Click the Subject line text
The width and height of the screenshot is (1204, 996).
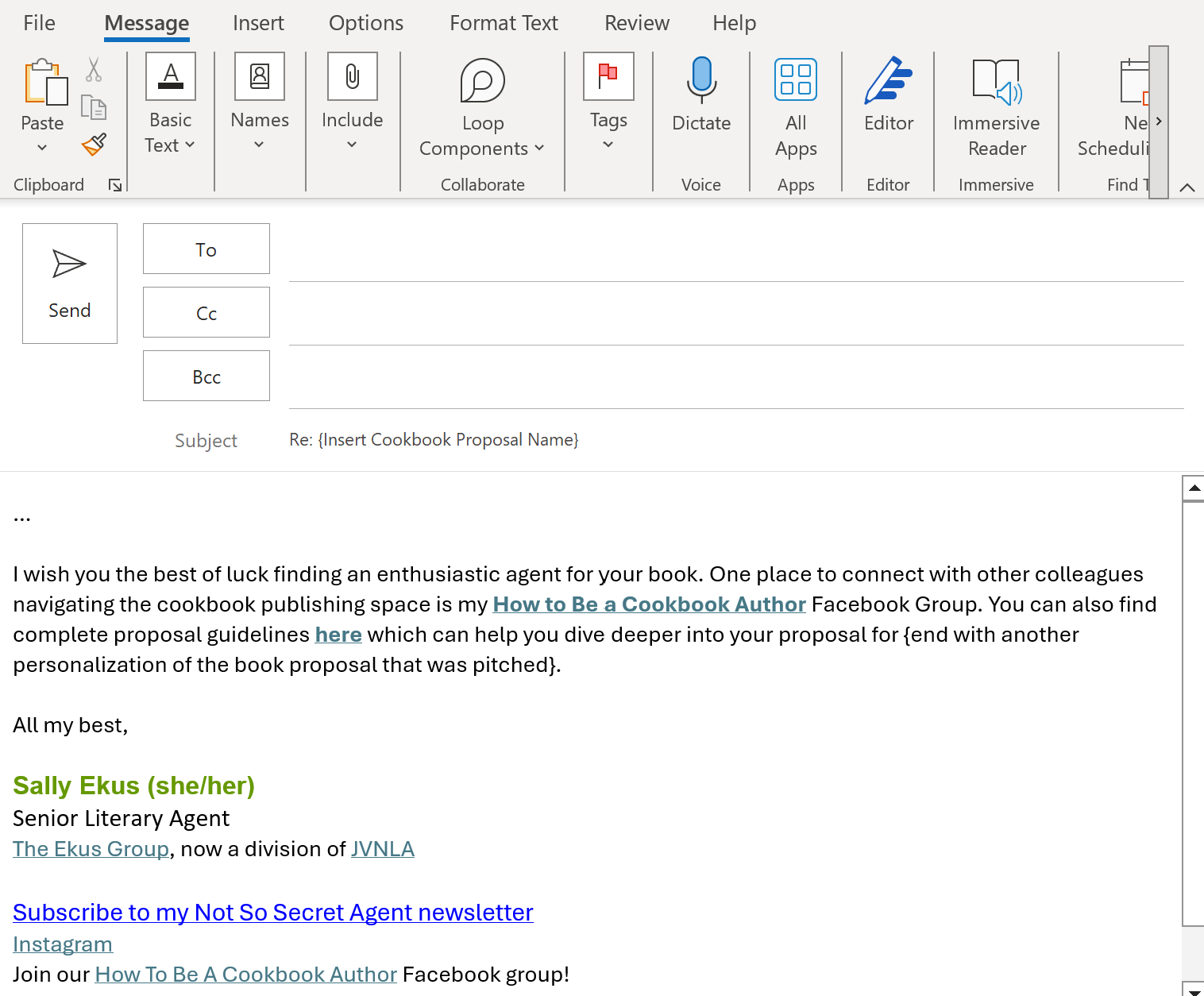(x=434, y=439)
